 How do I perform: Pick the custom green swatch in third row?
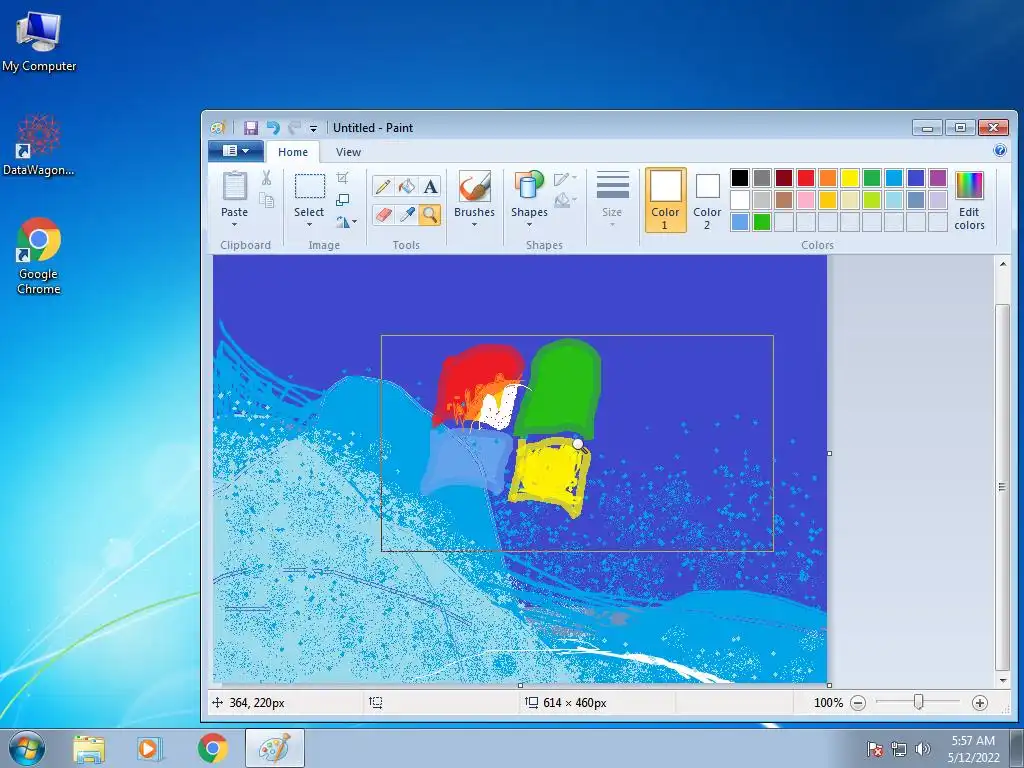[761, 222]
